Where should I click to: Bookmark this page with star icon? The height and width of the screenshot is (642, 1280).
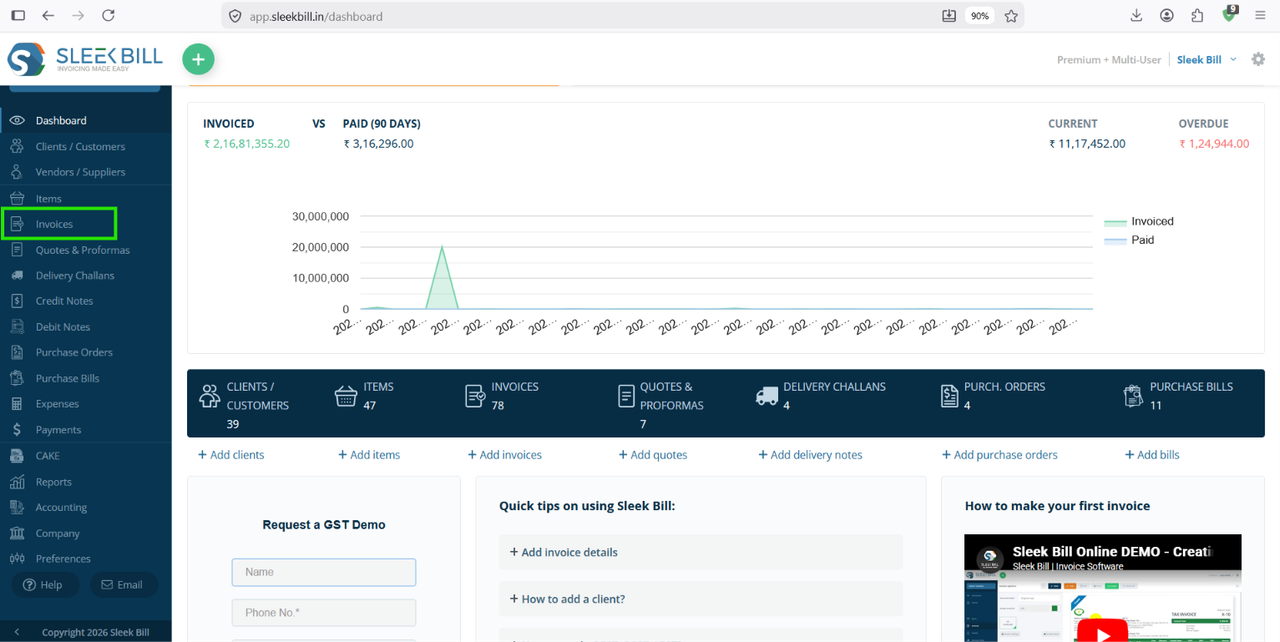[x=1011, y=16]
